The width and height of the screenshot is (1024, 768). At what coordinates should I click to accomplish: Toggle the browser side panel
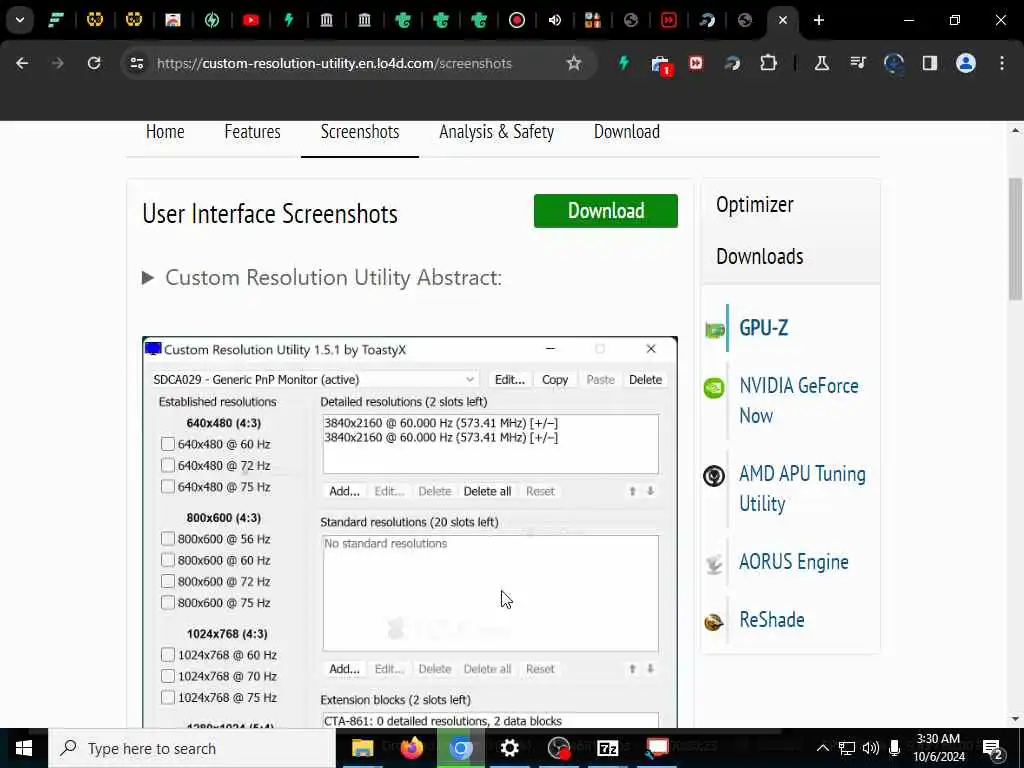coord(929,63)
